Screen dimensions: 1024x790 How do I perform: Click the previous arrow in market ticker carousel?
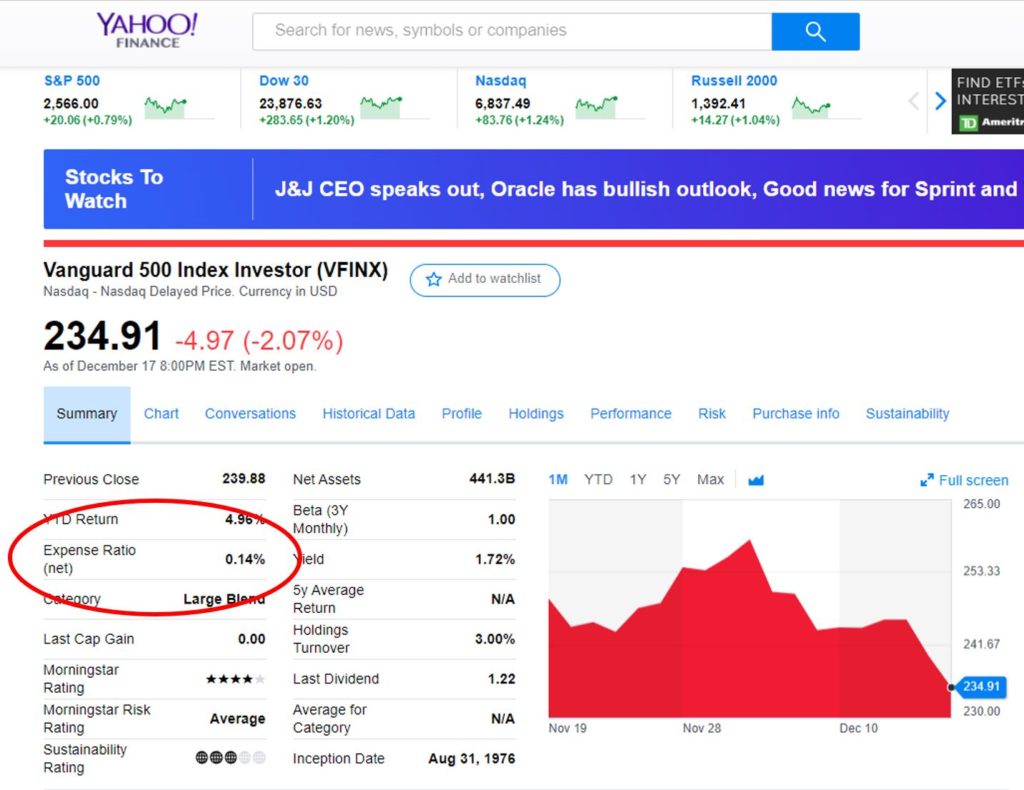click(x=914, y=101)
